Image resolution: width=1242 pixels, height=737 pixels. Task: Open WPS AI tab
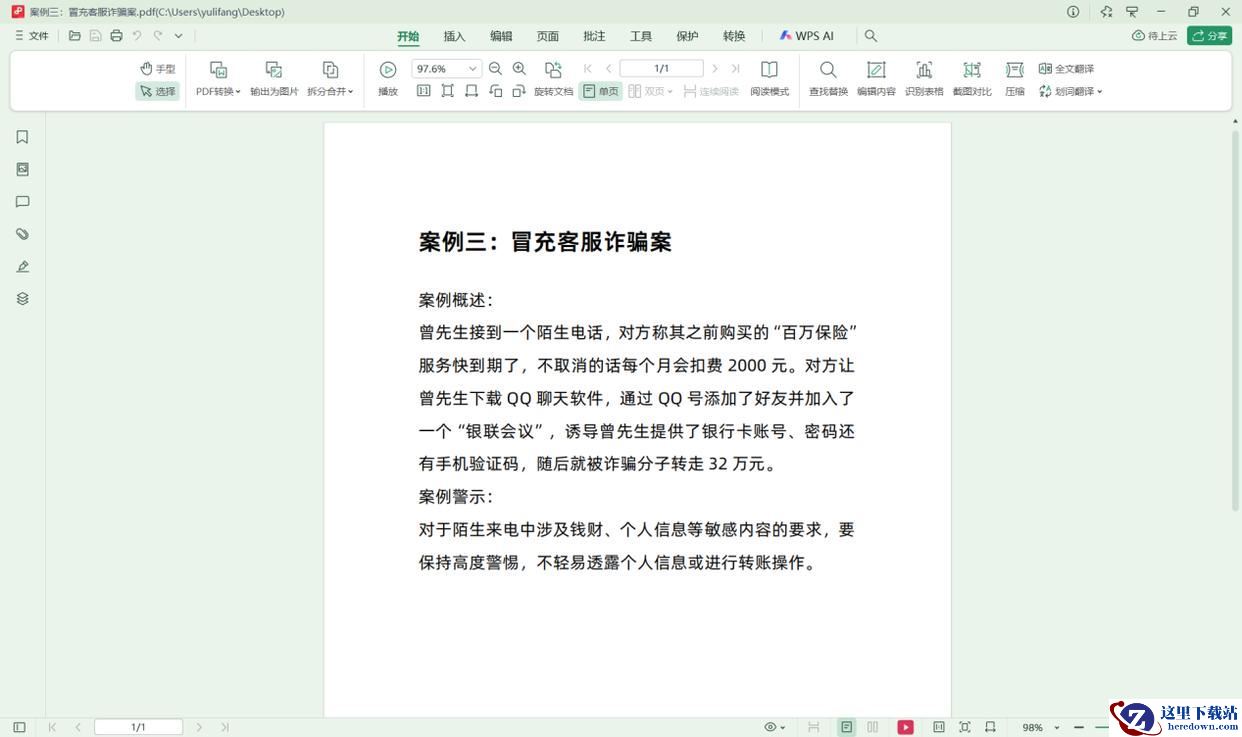coord(806,36)
